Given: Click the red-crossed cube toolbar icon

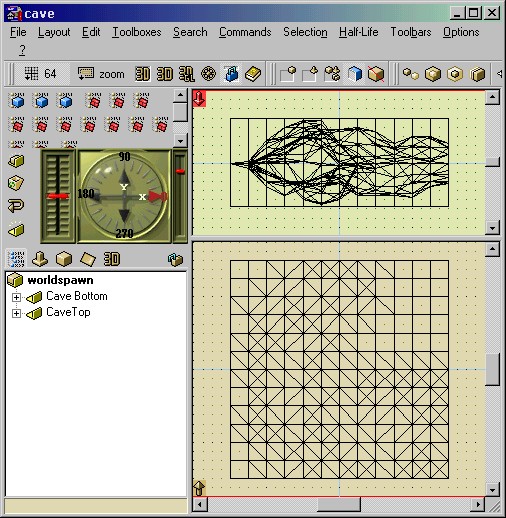Looking at the screenshot, I should [376, 74].
